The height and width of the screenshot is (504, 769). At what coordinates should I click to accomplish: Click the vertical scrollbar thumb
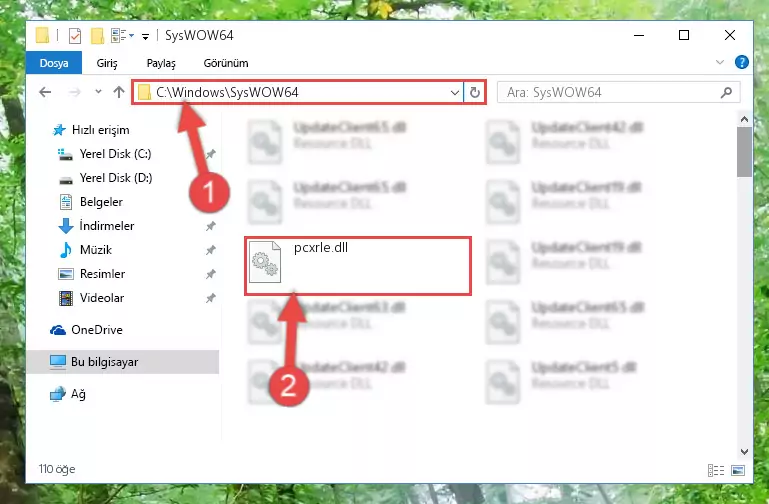[744, 152]
